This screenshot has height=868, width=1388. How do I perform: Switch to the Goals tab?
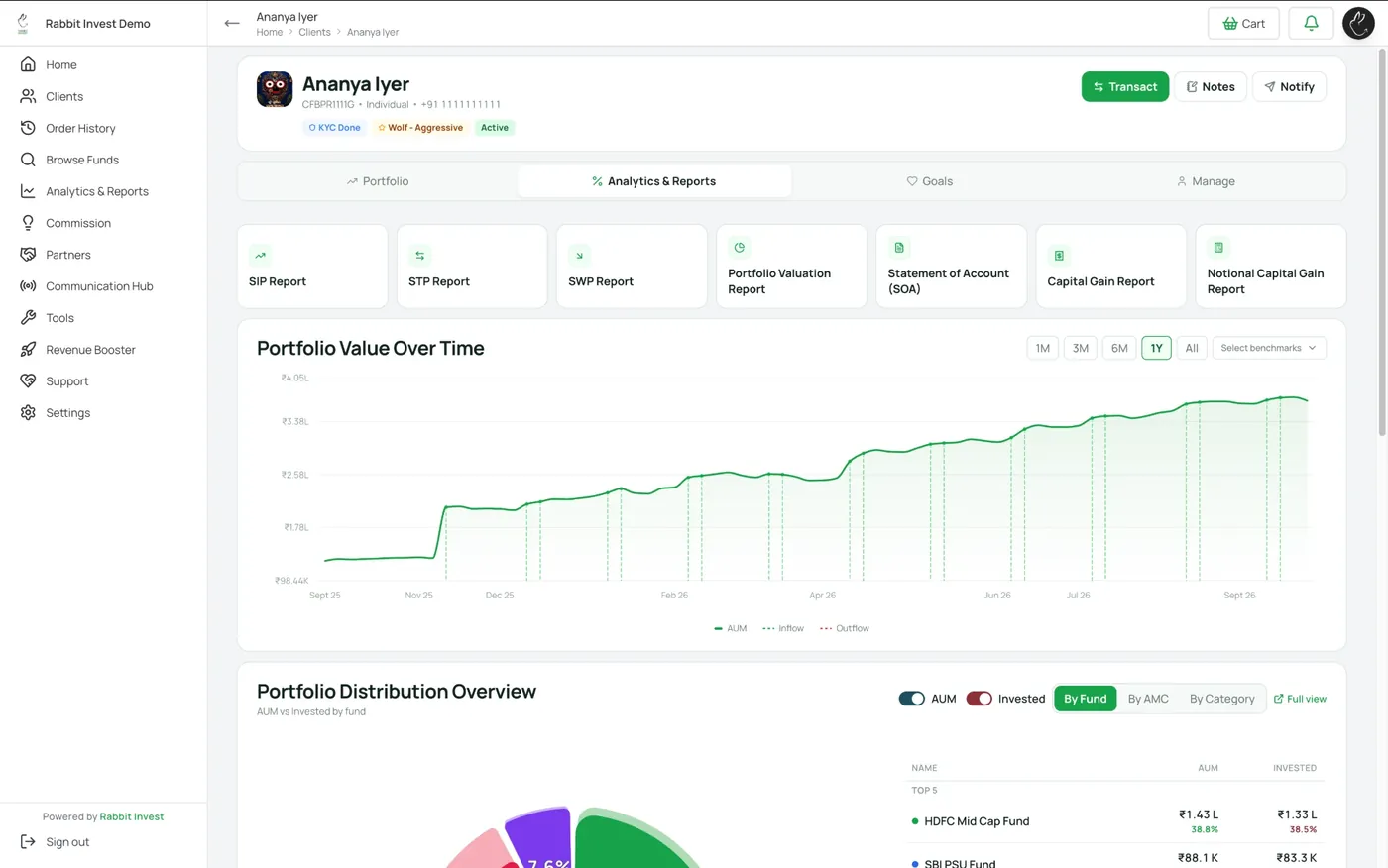coord(929,181)
